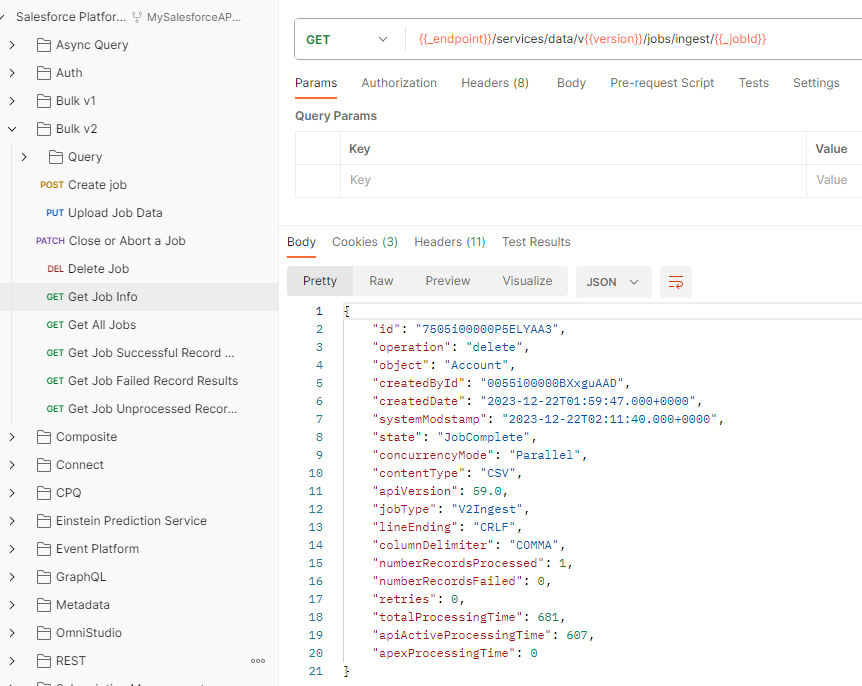Viewport: 862px width, 686px height.
Task: Open the GET Get All Jobs request
Action: (x=139, y=325)
